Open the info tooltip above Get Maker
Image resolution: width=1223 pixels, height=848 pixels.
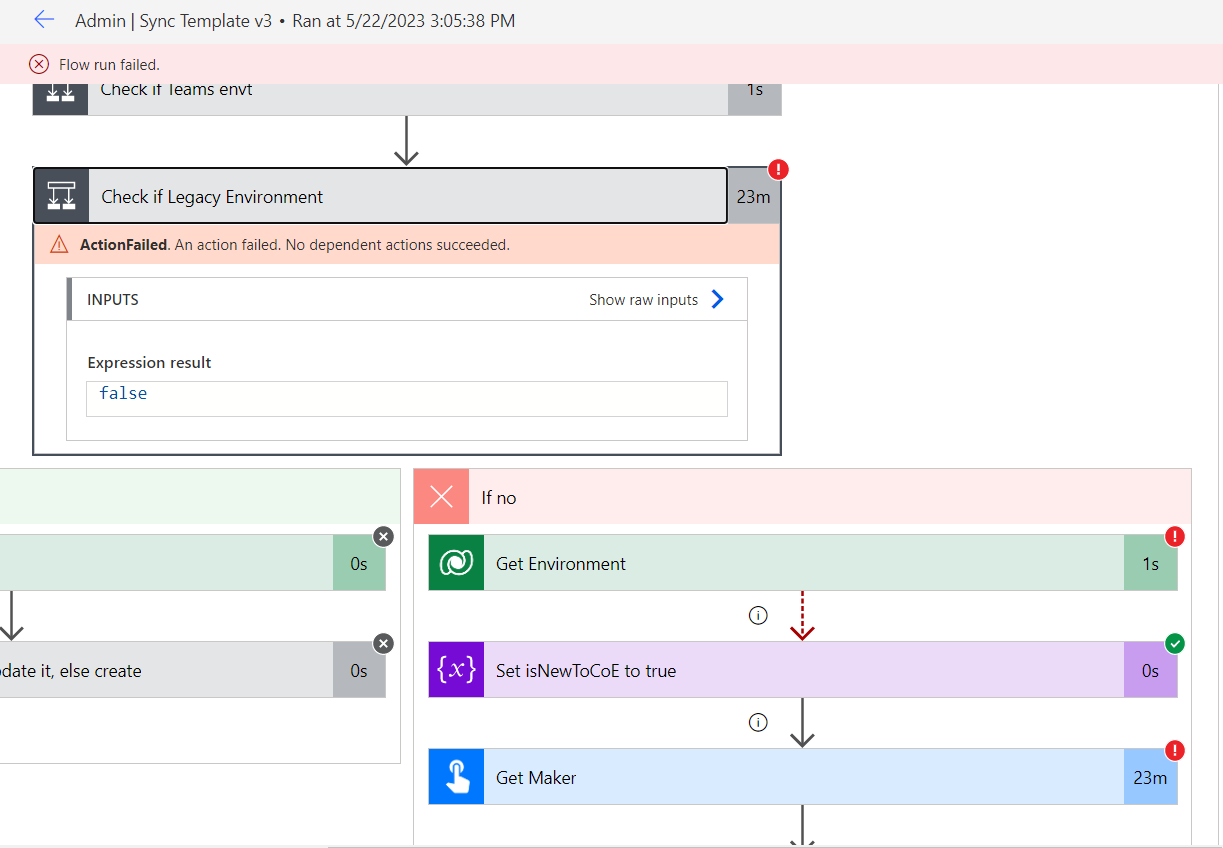[x=758, y=722]
